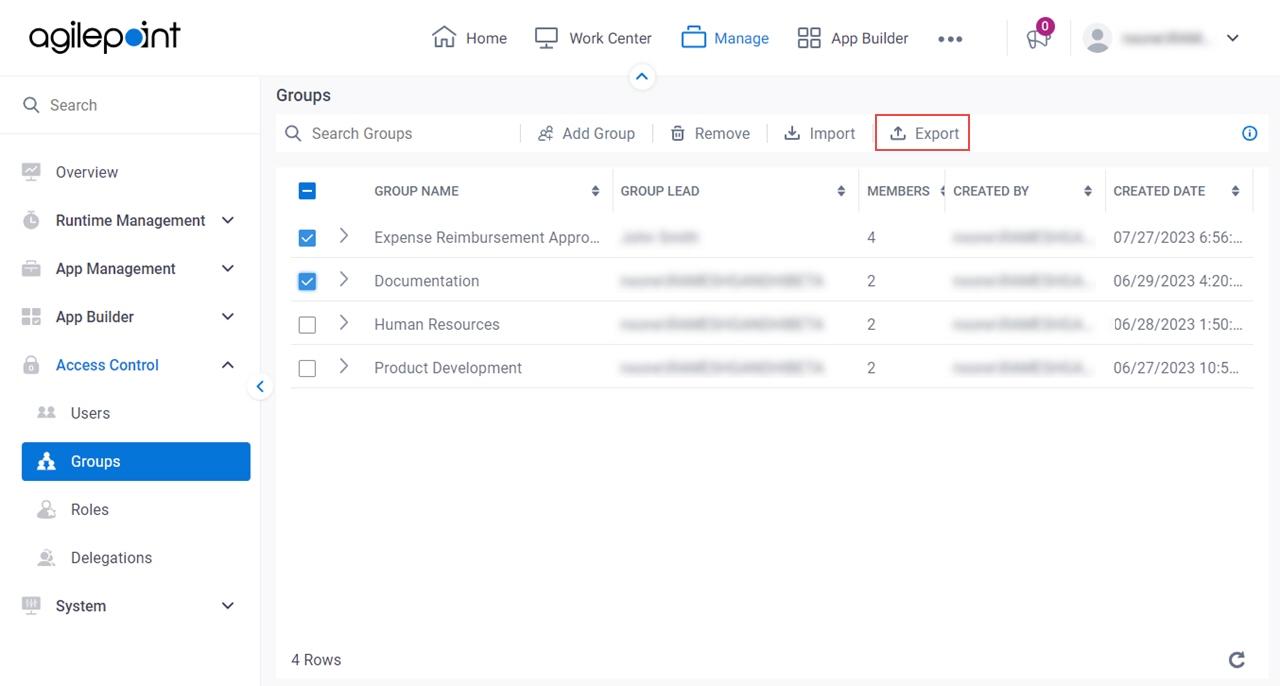Click the System sidebar icon
The height and width of the screenshot is (686, 1280).
[31, 605]
